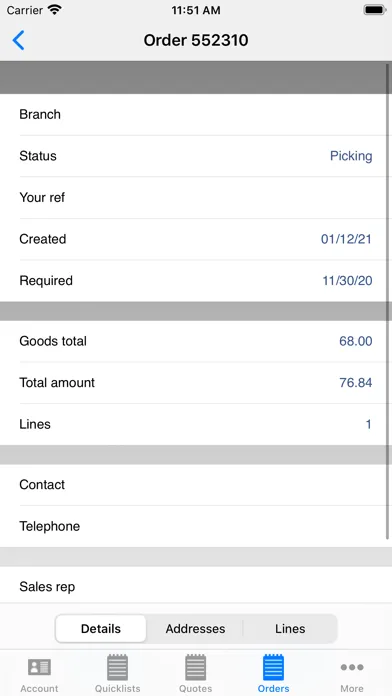
Task: Tap the Wi-Fi signal icon
Action: pyautogui.click(x=55, y=10)
